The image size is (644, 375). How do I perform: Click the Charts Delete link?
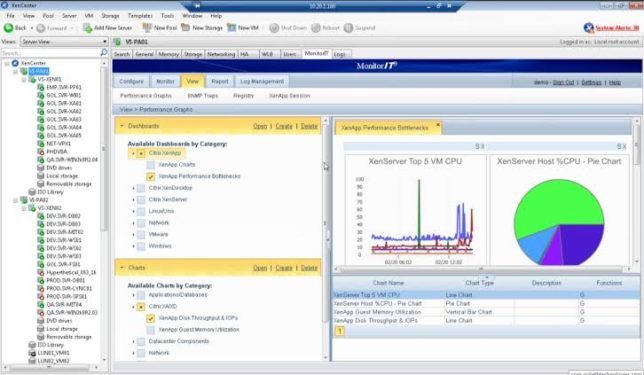click(309, 268)
